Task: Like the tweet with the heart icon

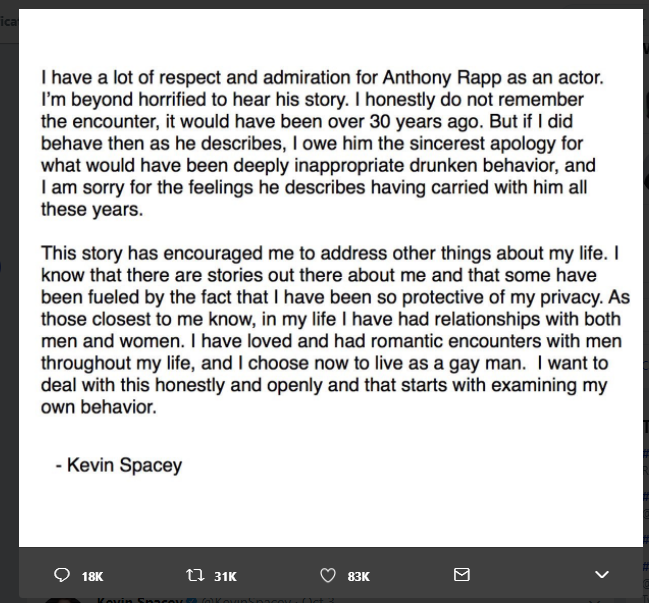Action: (328, 576)
